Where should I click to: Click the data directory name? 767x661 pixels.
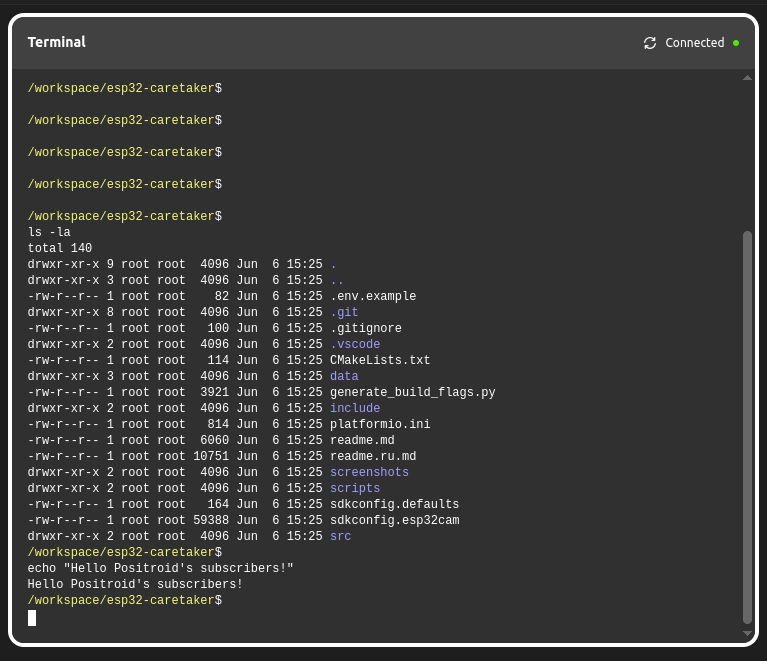[344, 376]
